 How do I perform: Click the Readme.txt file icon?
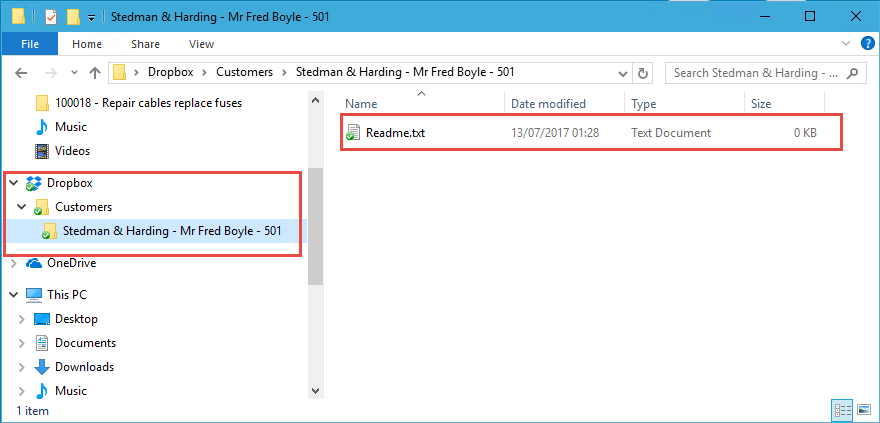point(352,133)
